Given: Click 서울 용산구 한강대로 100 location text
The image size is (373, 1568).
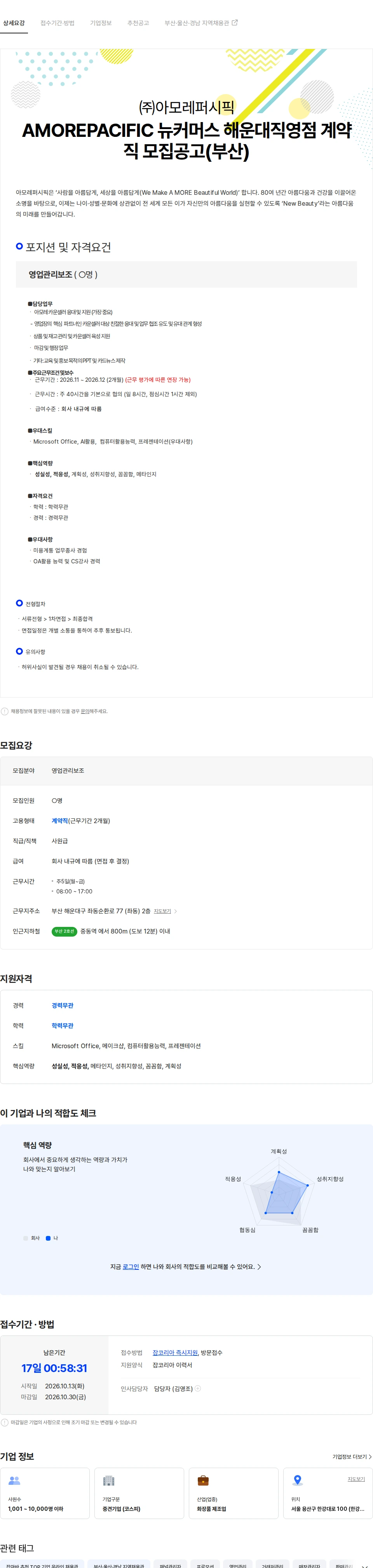Looking at the screenshot, I should click(x=328, y=1509).
